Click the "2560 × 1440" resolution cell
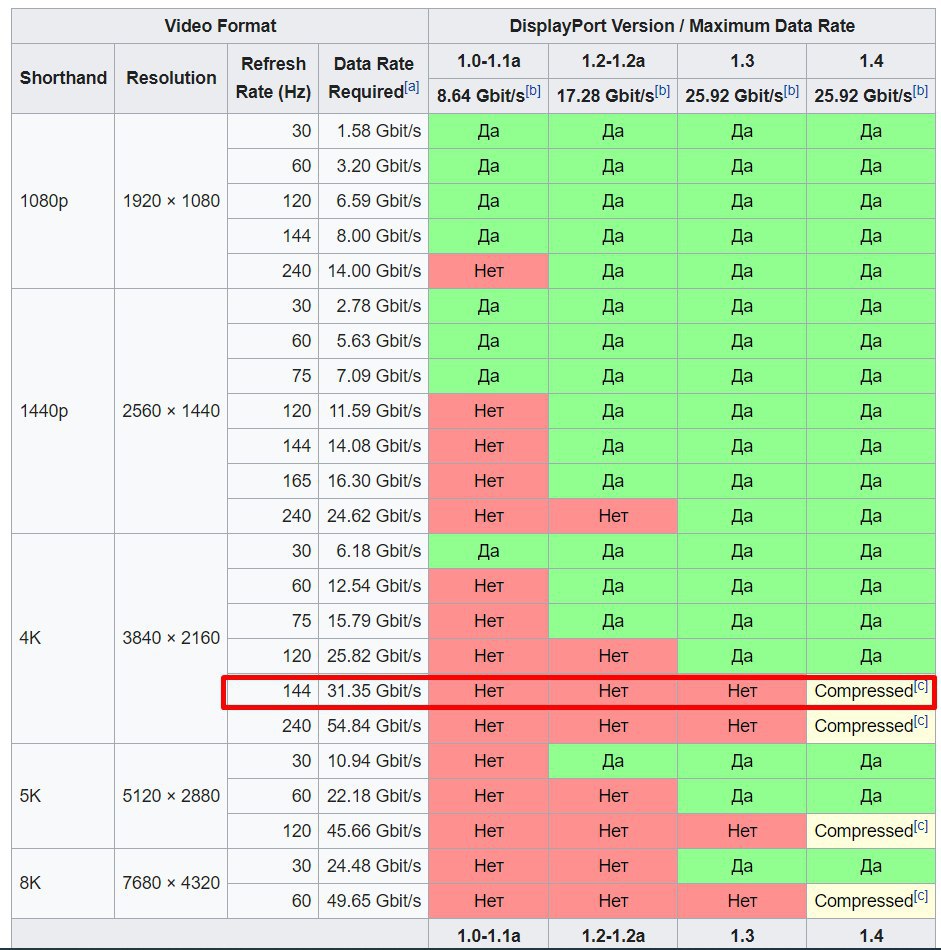Screen dimensions: 941x950 171,411
